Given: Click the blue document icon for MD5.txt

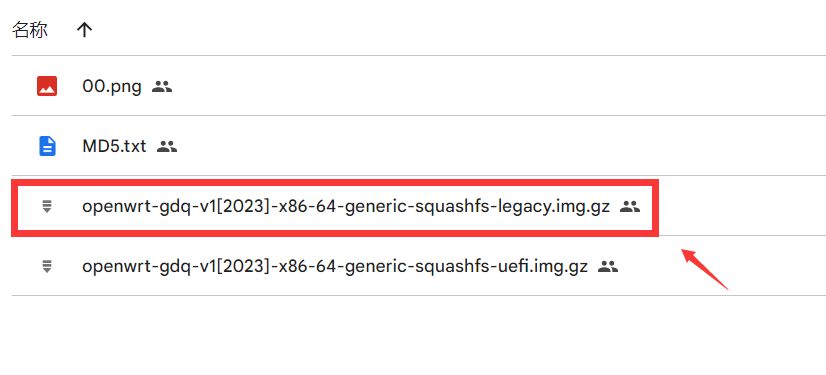Looking at the screenshot, I should 47,146.
